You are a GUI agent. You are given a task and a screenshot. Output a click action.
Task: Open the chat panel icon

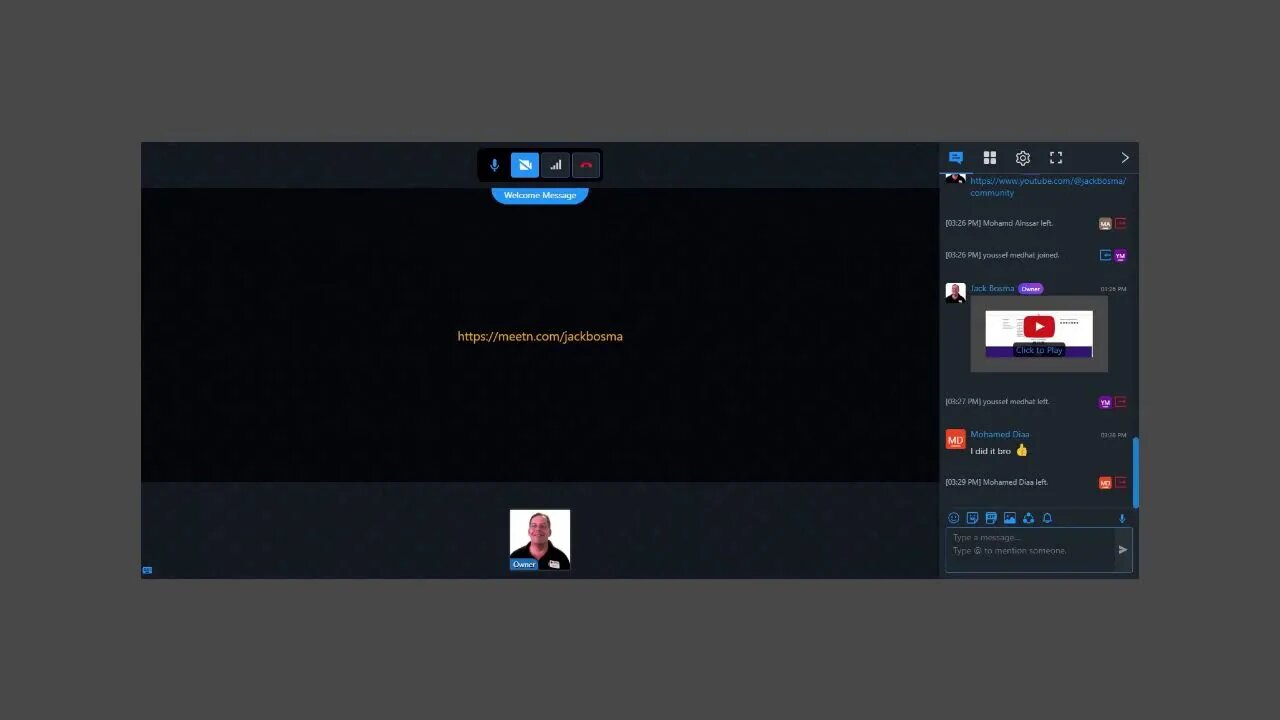[x=956, y=158]
